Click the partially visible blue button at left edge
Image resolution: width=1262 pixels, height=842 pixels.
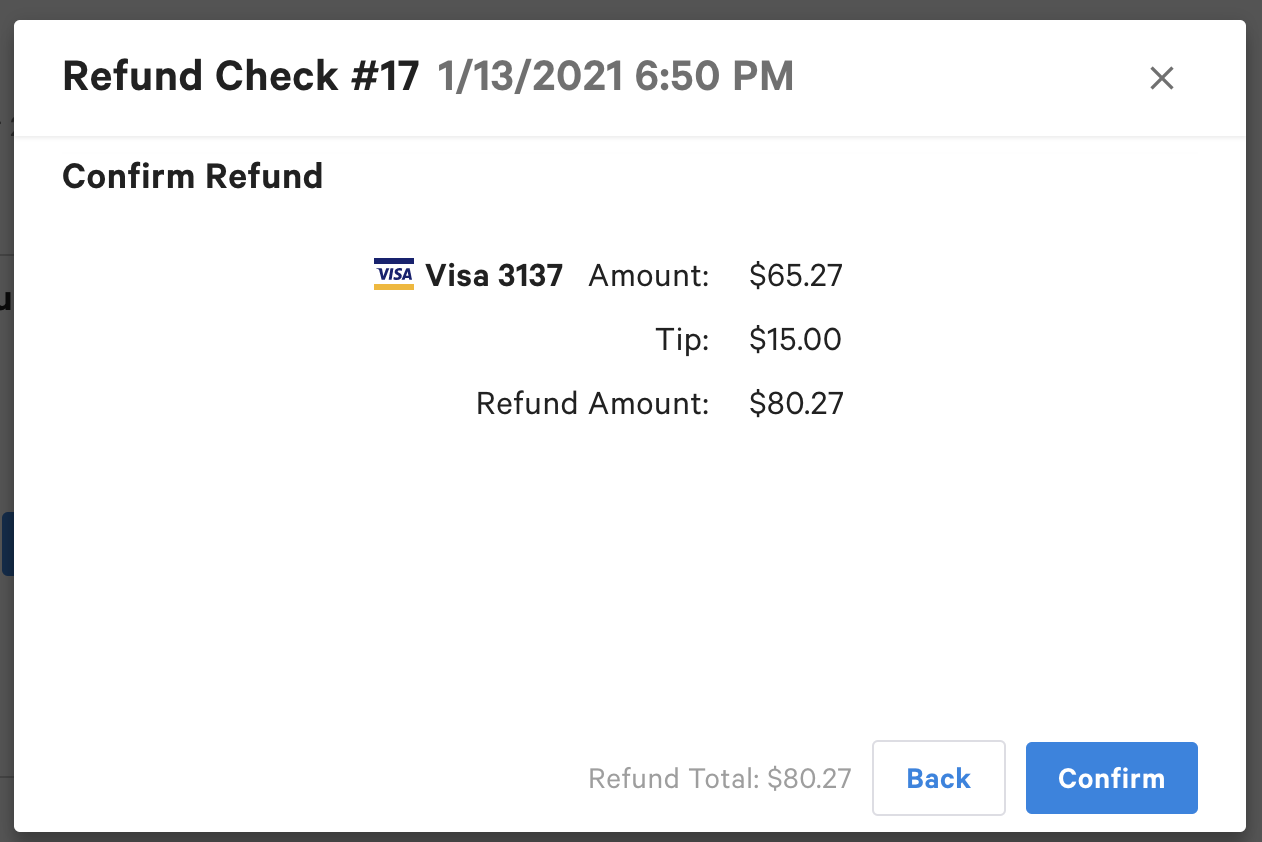tap(6, 543)
